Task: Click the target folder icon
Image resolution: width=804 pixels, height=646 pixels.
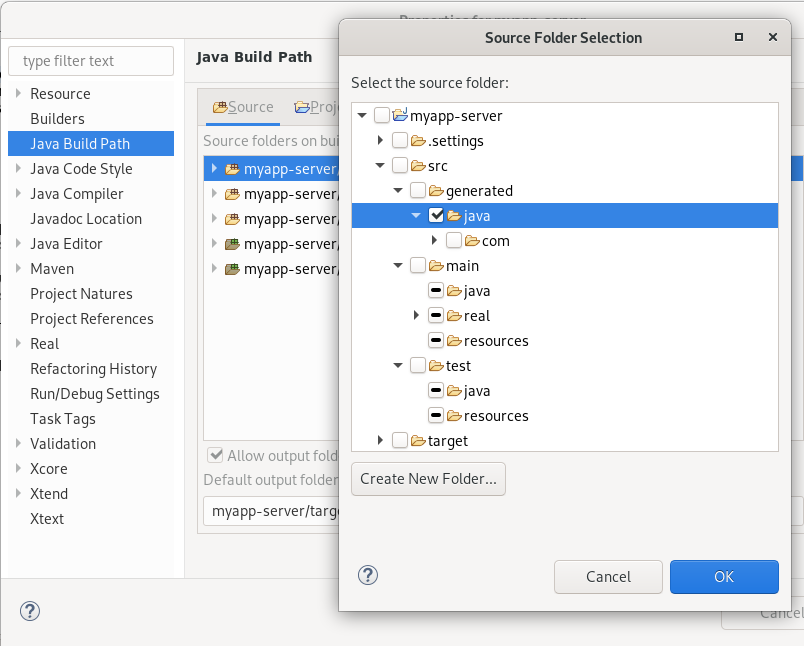Action: point(418,440)
